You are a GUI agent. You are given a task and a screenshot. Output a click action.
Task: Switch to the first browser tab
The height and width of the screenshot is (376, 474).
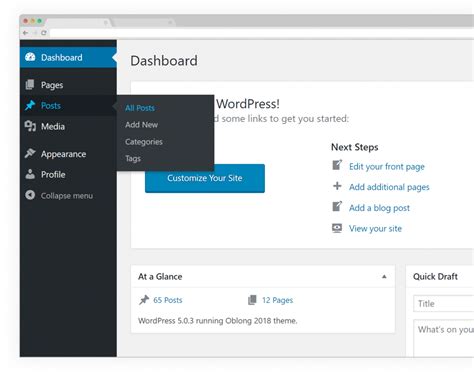(x=78, y=22)
